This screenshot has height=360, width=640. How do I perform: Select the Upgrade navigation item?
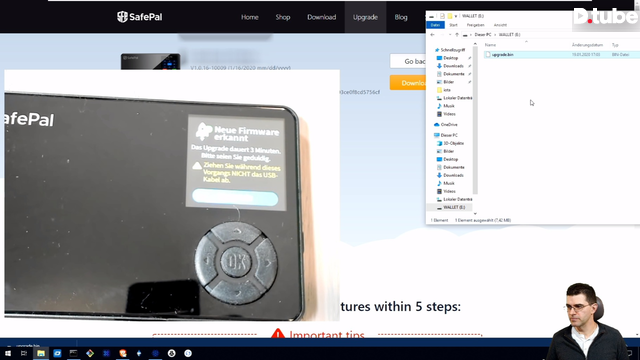(x=365, y=17)
